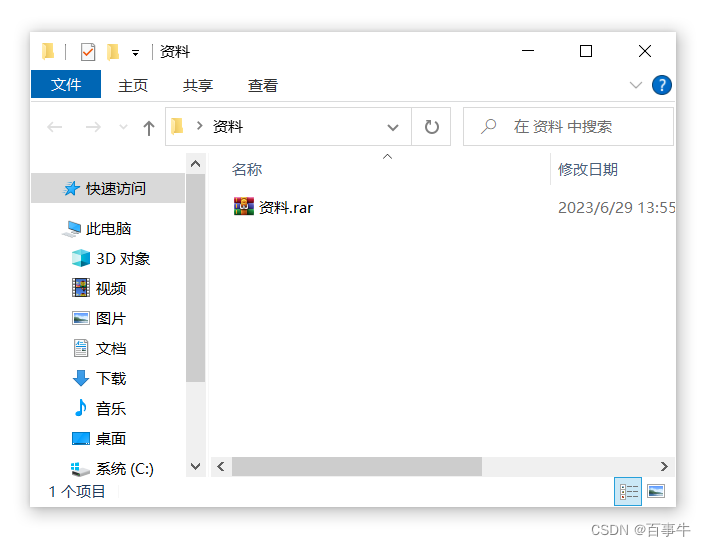Go up one folder level
The width and height of the screenshot is (706, 546).
149,128
